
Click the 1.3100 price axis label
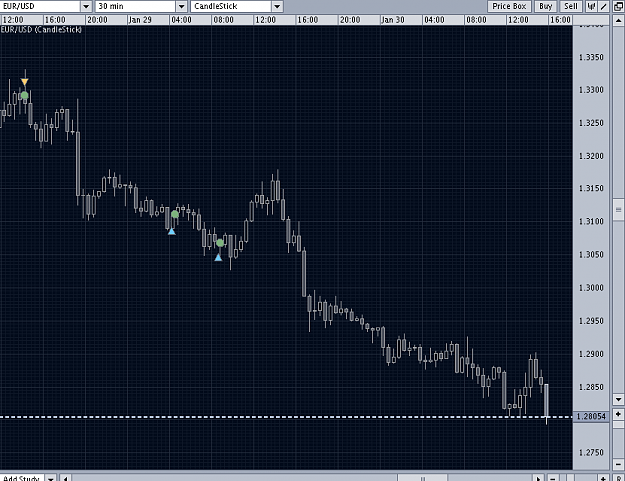[591, 221]
